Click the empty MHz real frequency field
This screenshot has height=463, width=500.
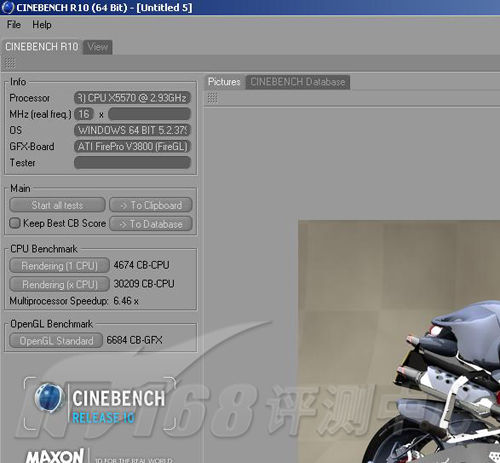(149, 114)
